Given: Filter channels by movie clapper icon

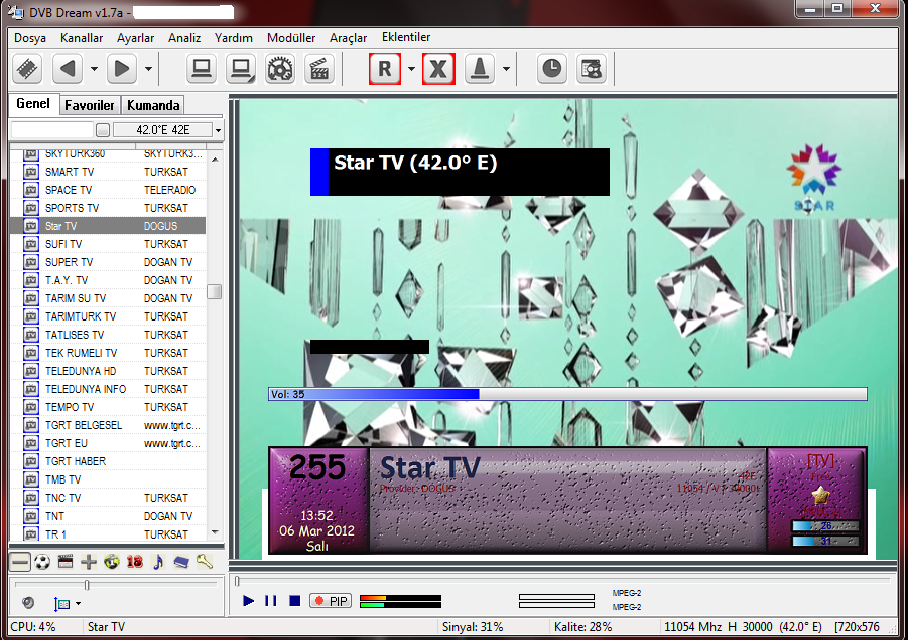Looking at the screenshot, I should click(x=65, y=562).
